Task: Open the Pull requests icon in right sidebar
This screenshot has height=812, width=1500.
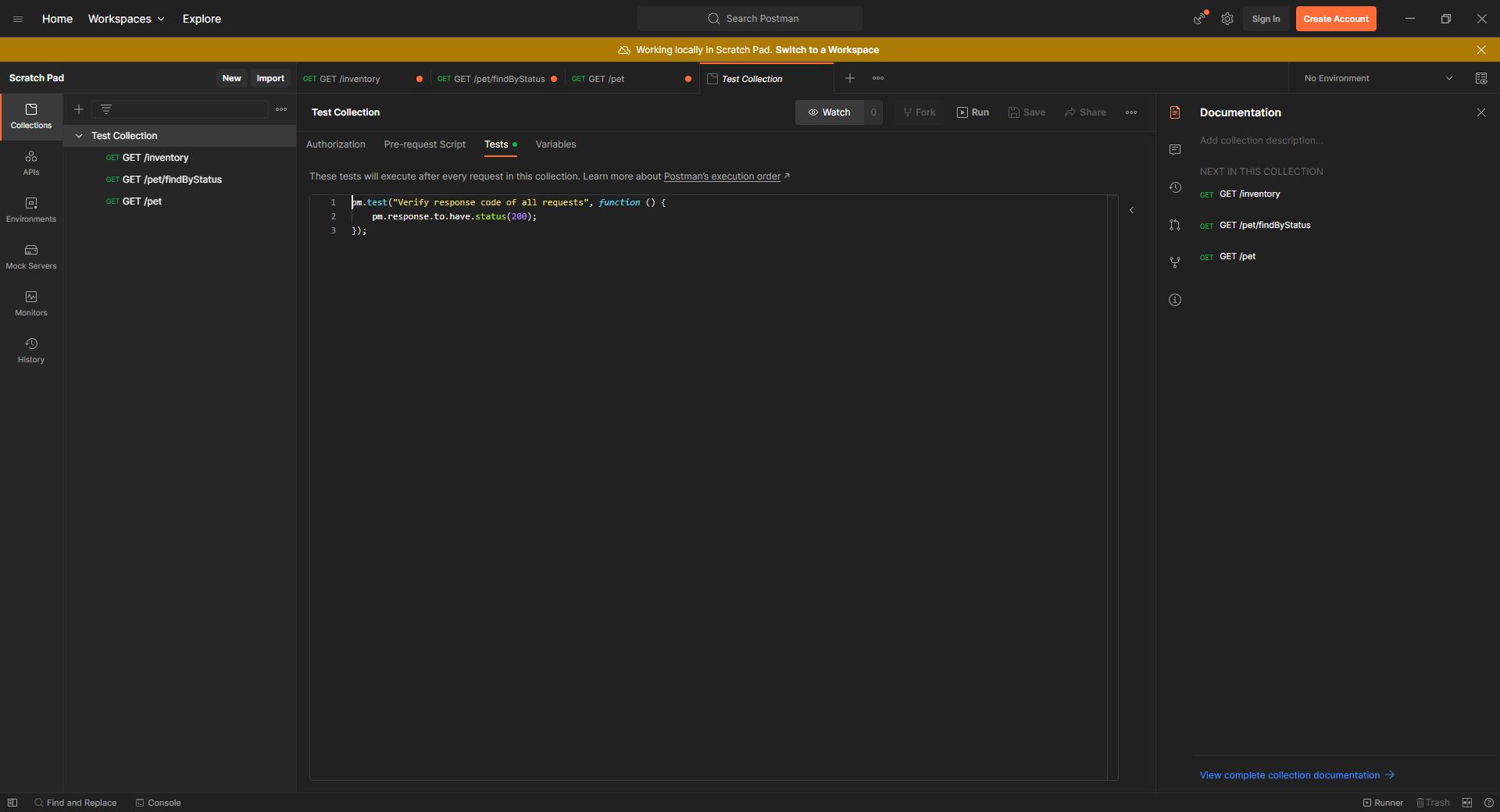Action: 1175,225
